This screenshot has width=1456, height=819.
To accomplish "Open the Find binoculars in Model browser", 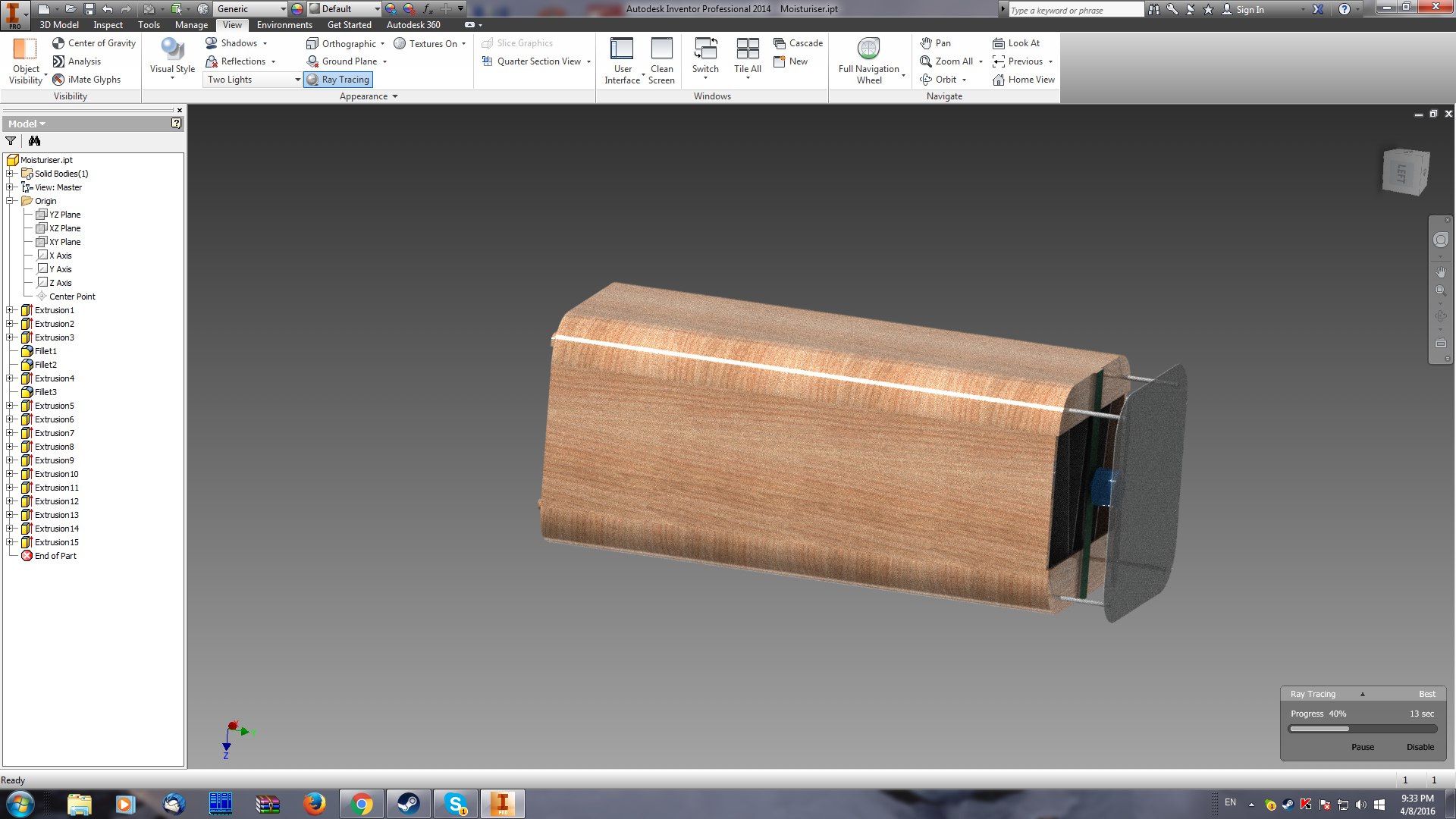I will tap(34, 141).
